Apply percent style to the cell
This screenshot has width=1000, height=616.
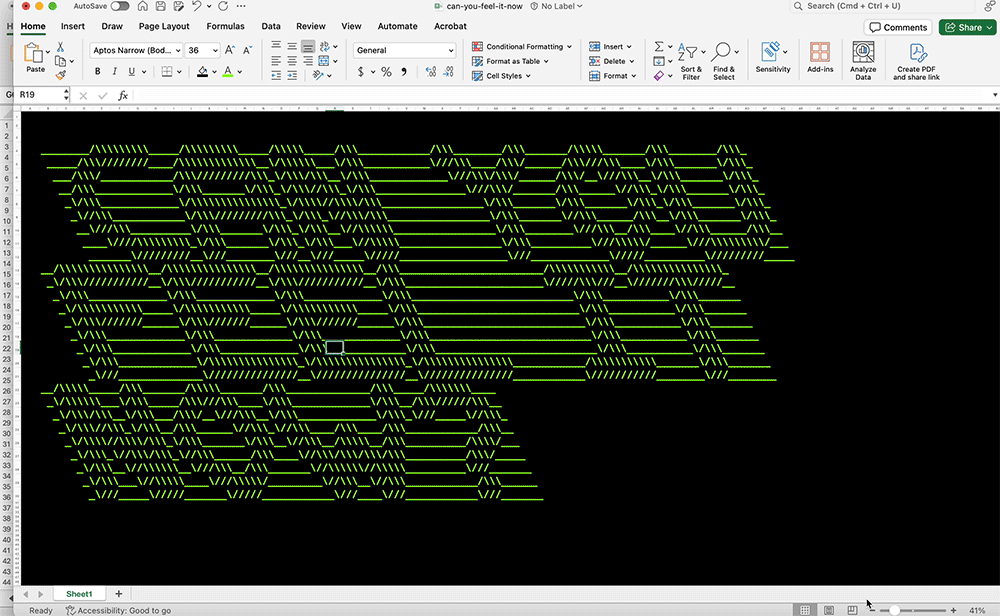[386, 72]
